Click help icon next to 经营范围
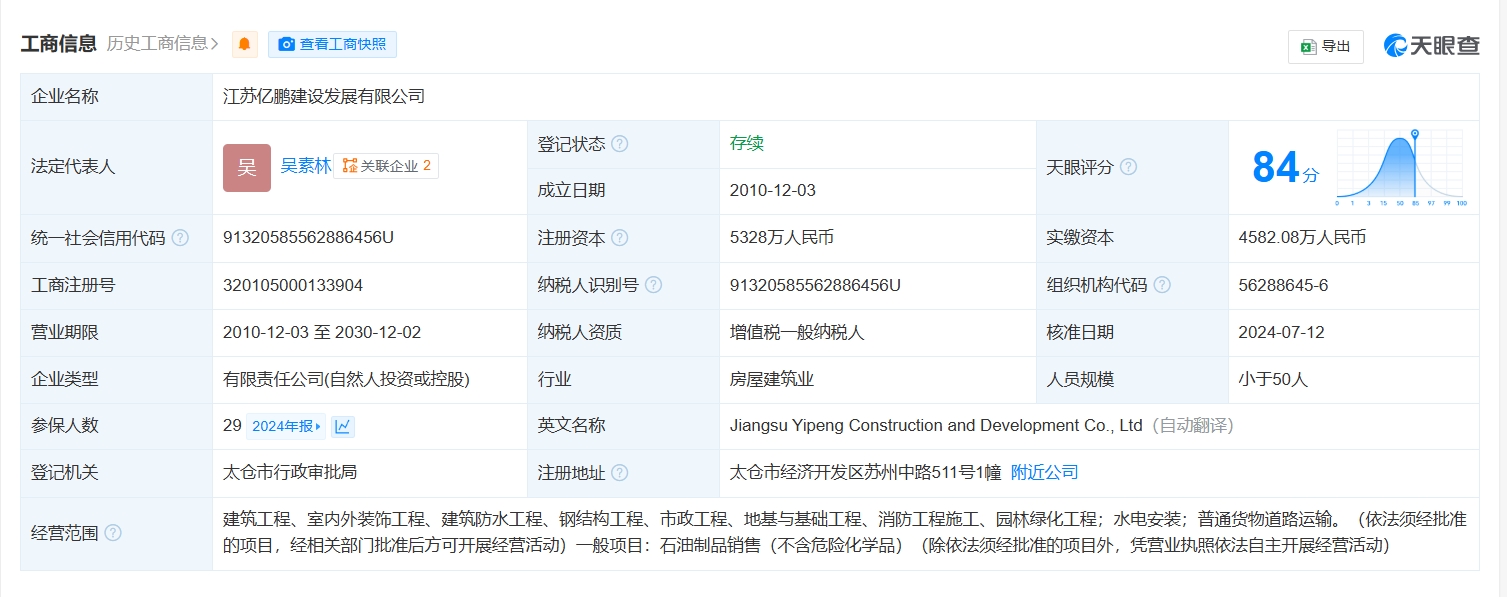 pos(113,533)
